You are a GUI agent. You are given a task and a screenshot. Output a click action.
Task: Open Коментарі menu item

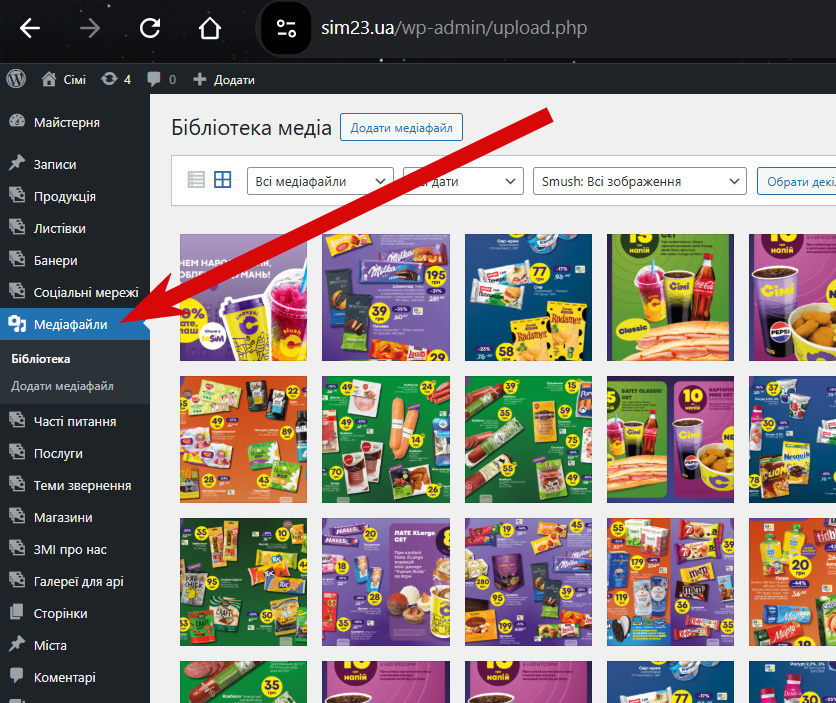pyautogui.click(x=65, y=677)
